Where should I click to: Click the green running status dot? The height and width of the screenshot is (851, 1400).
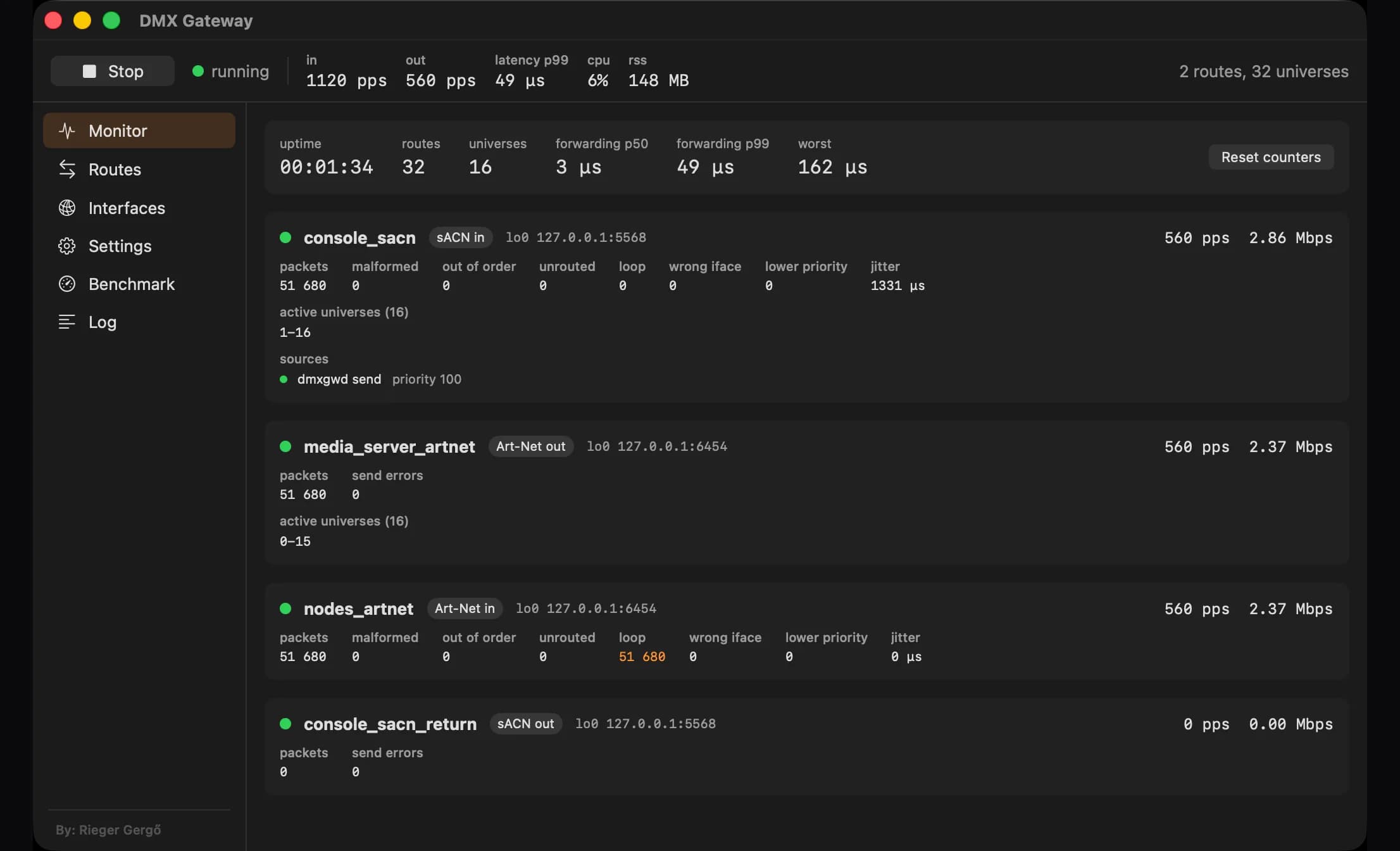click(198, 72)
